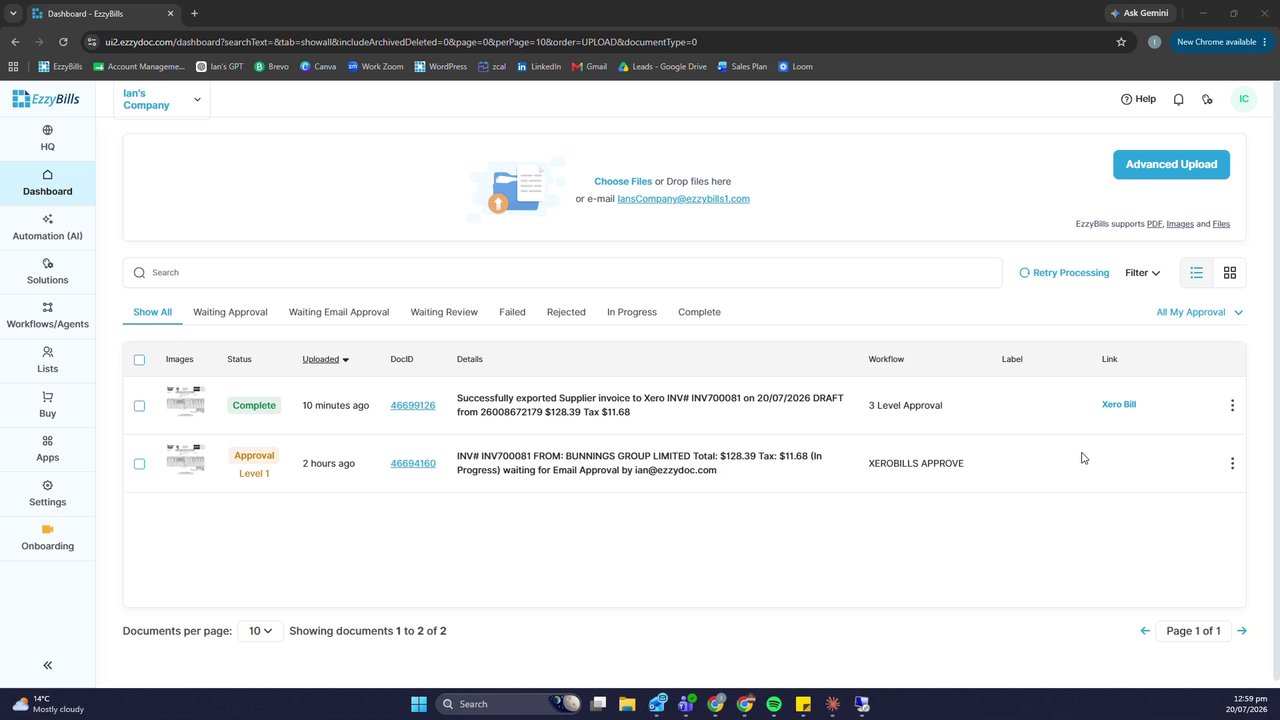
Task: Click the Advanced Upload button
Action: coord(1171,165)
